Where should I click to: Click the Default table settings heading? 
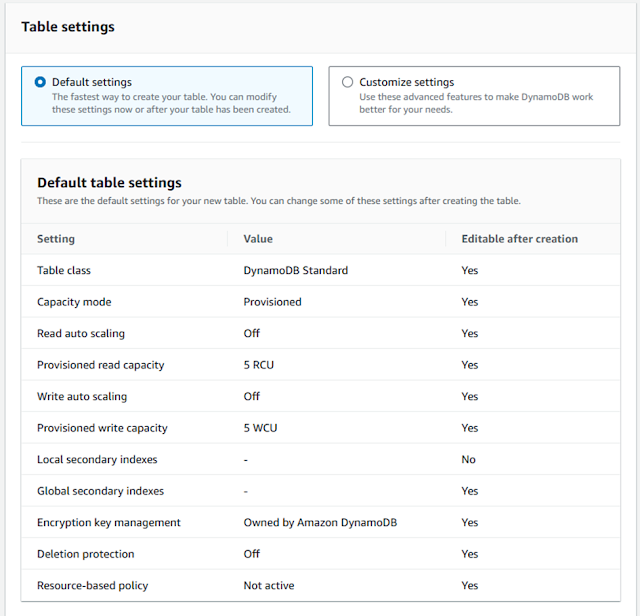tap(109, 183)
